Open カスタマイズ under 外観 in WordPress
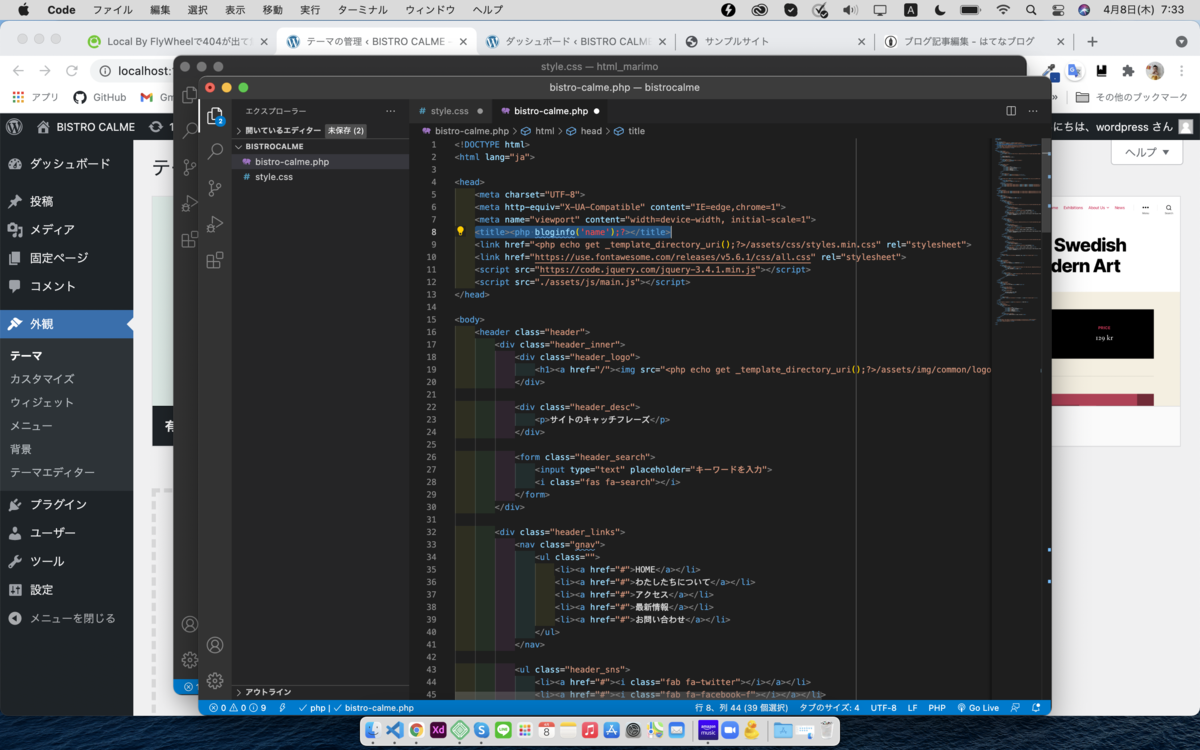 42,379
